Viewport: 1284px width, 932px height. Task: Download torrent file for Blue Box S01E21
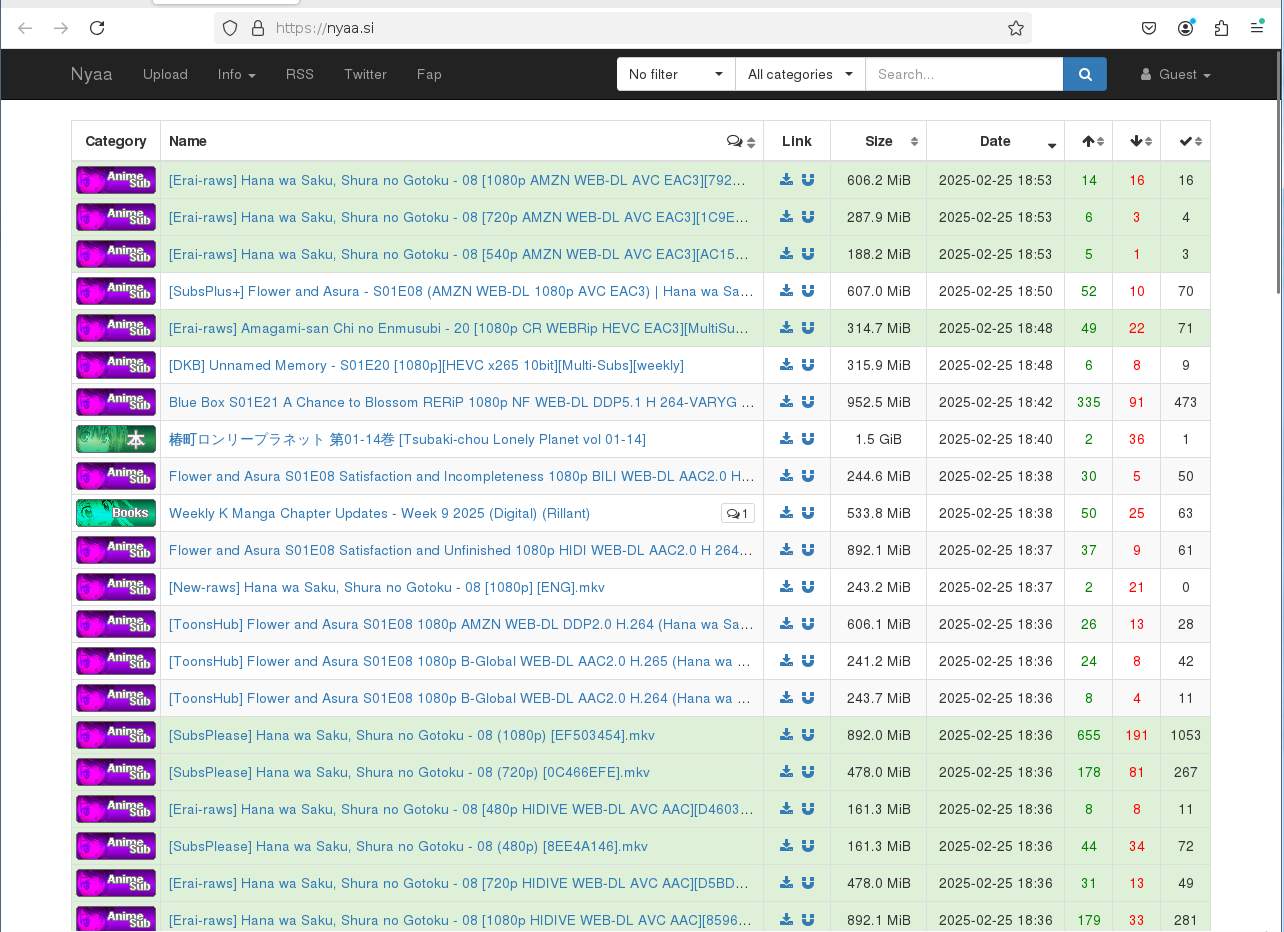(786, 402)
